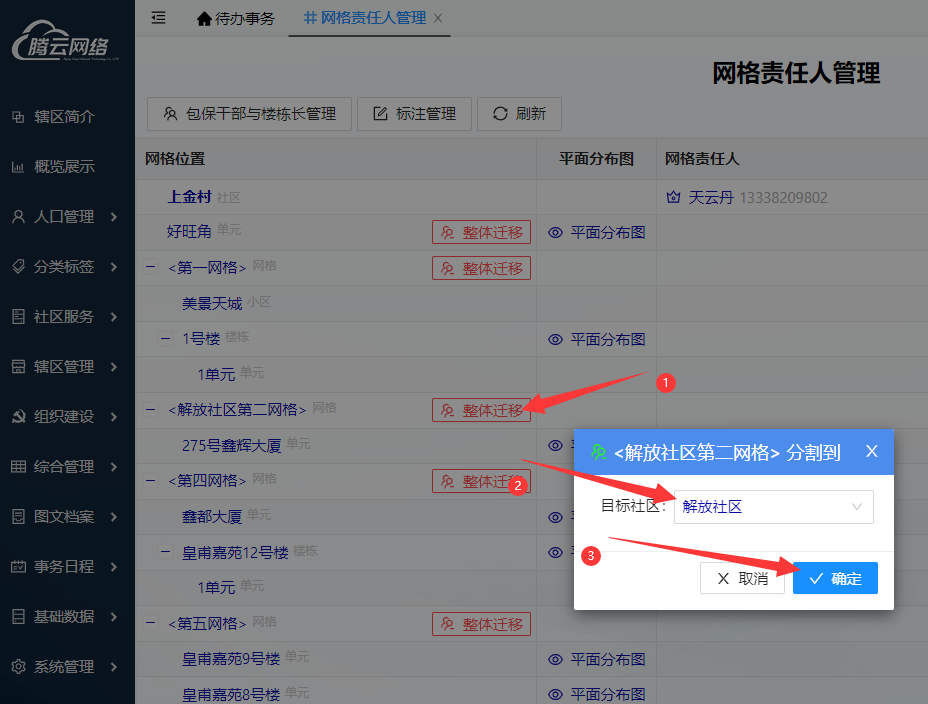Close the 分割到 dialog
This screenshot has height=704, width=928.
tap(871, 451)
